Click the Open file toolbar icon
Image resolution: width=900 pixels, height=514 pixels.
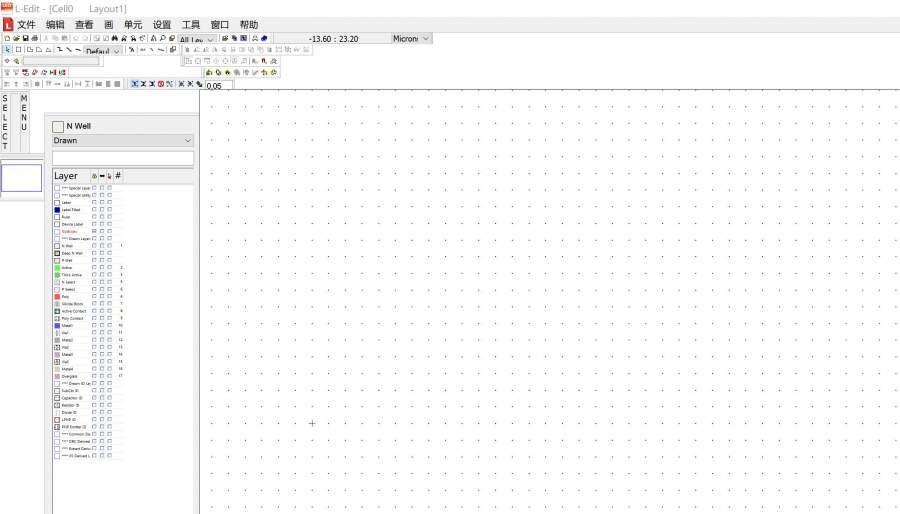click(x=17, y=38)
